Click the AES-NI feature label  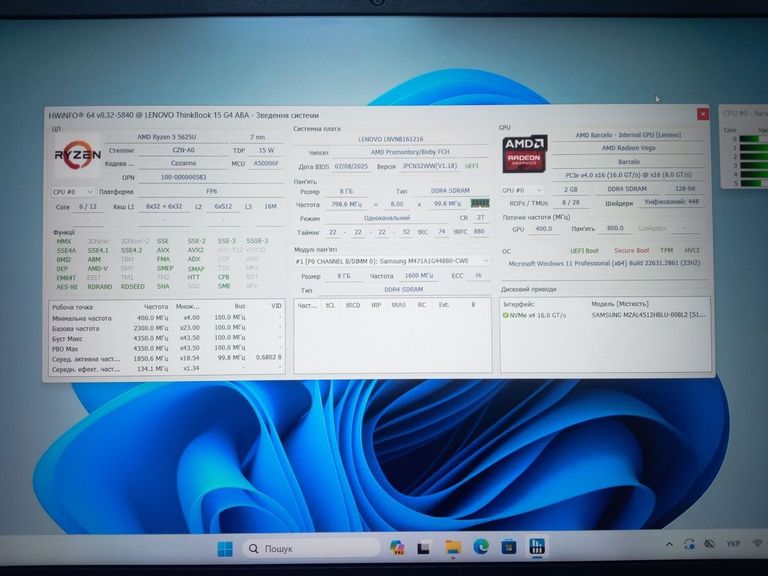point(67,287)
